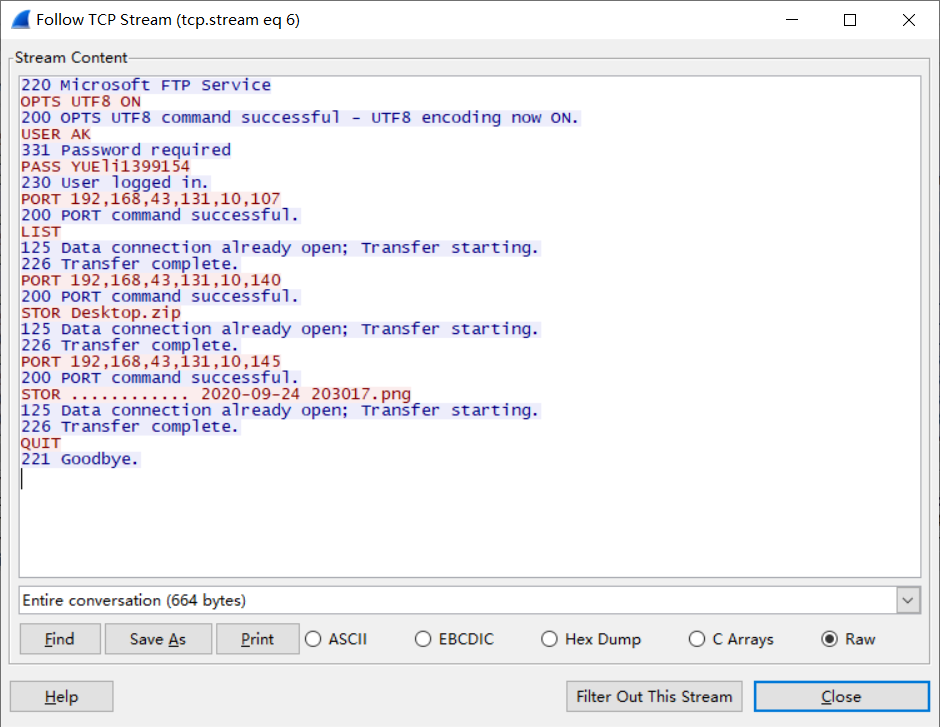The height and width of the screenshot is (727, 940).
Task: Click the Close button at bottom
Action: tap(842, 696)
